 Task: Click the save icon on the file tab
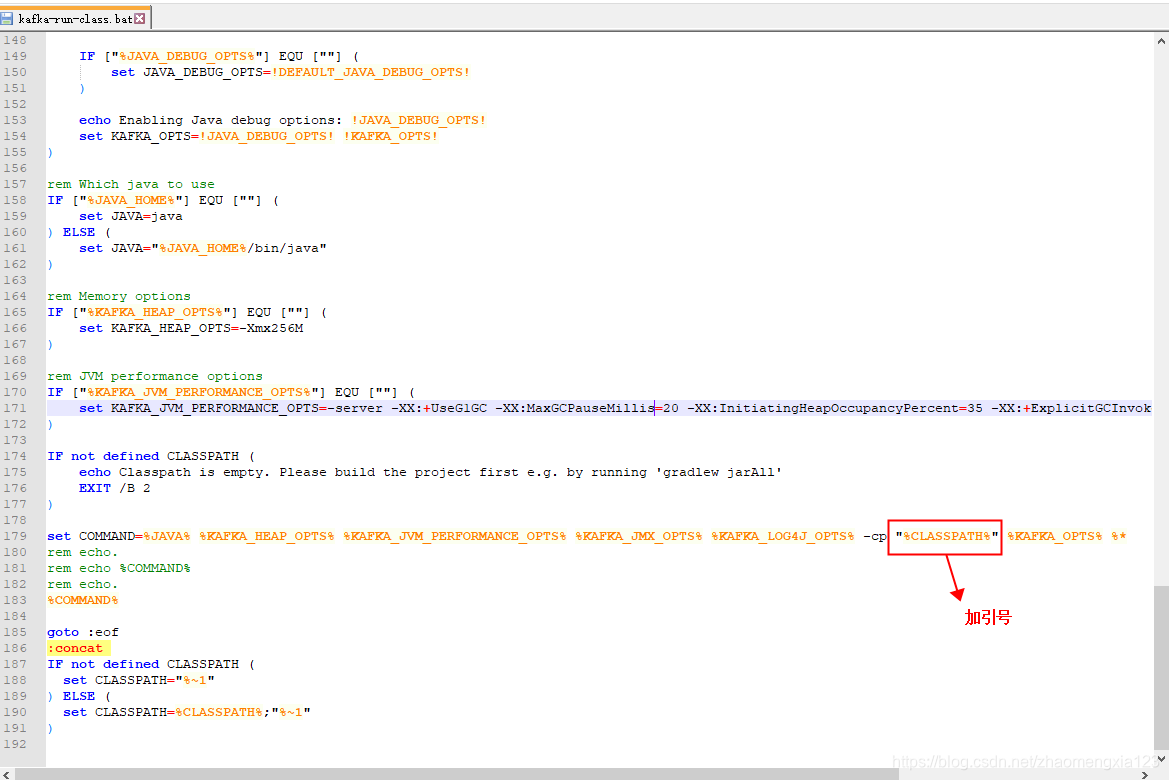point(7,19)
